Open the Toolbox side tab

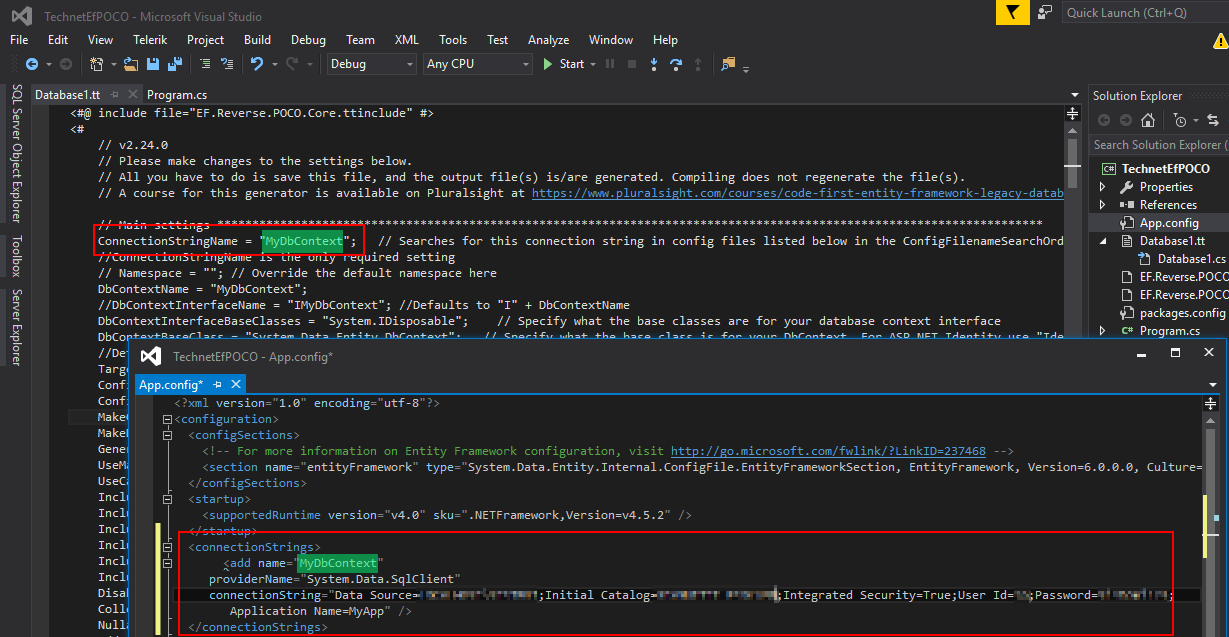[16, 256]
